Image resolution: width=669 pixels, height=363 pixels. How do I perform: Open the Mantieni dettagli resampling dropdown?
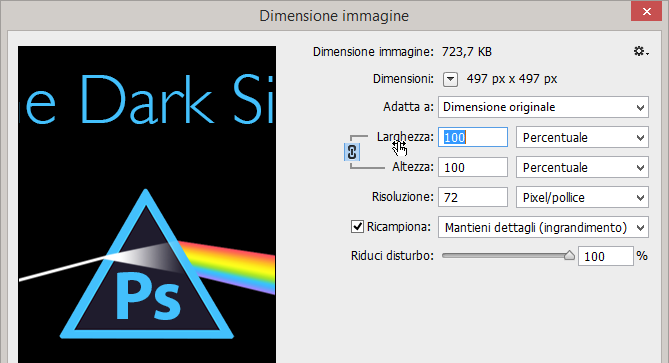click(x=543, y=227)
